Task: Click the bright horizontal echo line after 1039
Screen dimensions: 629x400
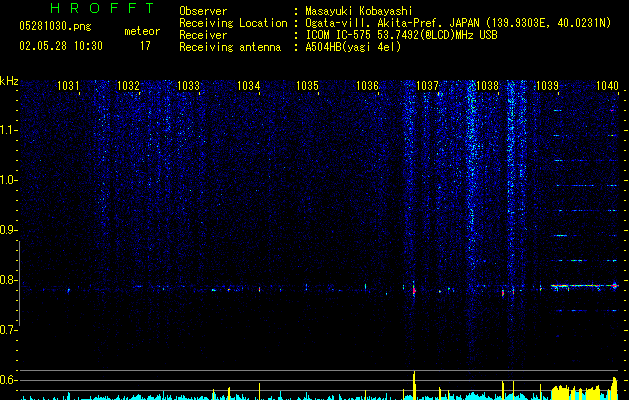Action: click(585, 286)
